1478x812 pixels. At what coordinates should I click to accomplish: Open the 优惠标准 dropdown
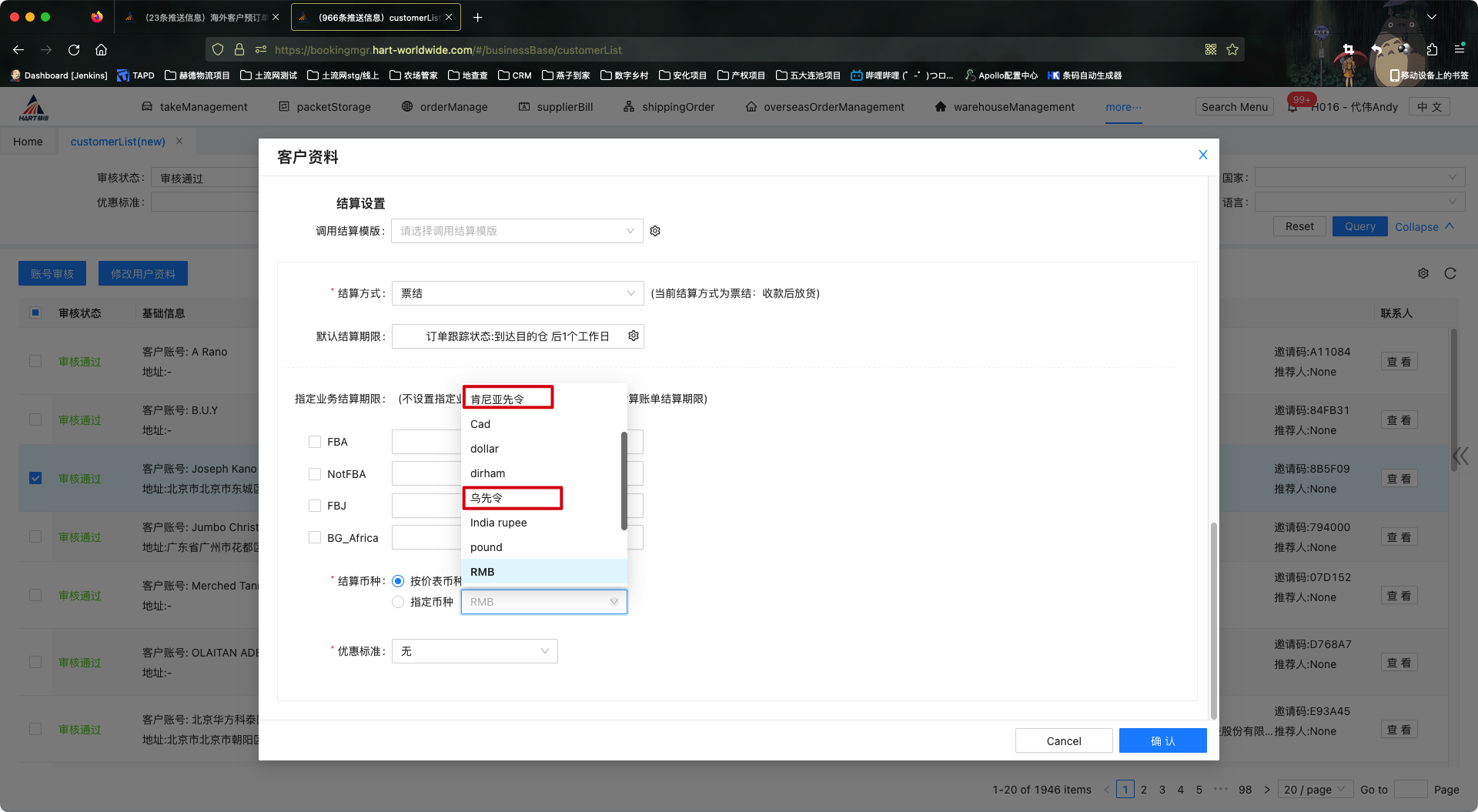(474, 651)
